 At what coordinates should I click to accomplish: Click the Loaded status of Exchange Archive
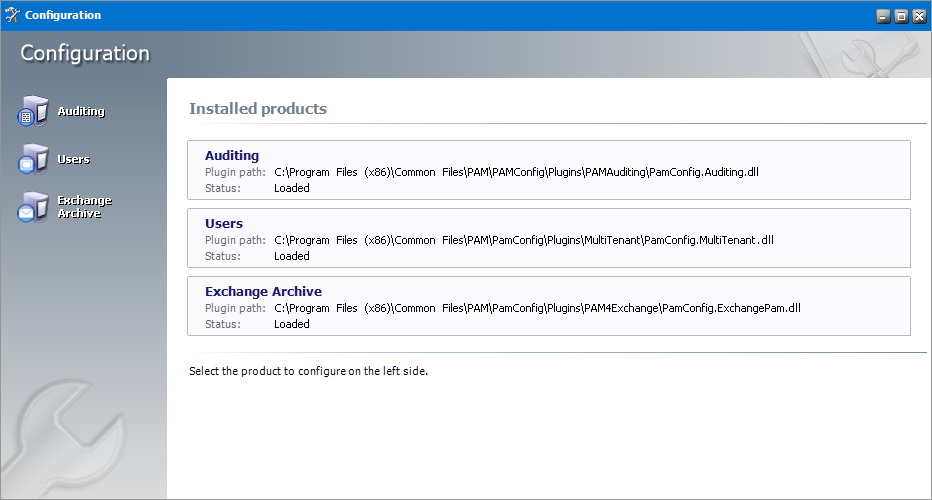[292, 324]
